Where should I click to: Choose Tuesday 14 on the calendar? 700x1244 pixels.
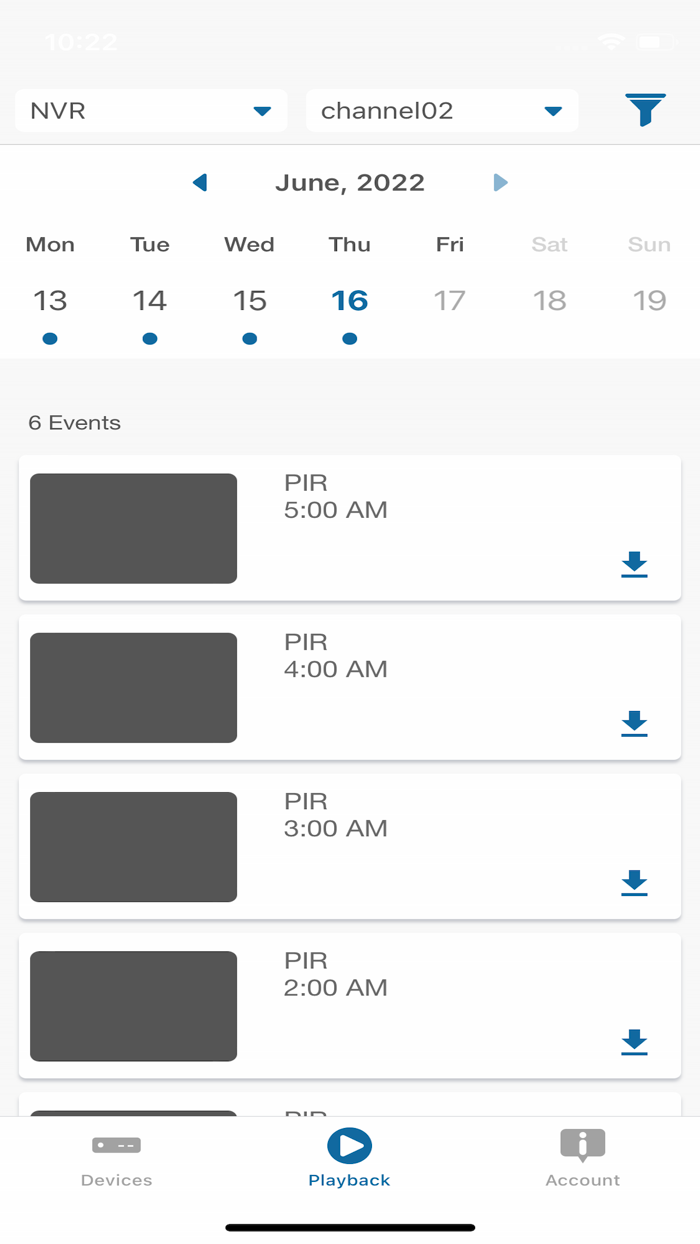(x=150, y=301)
